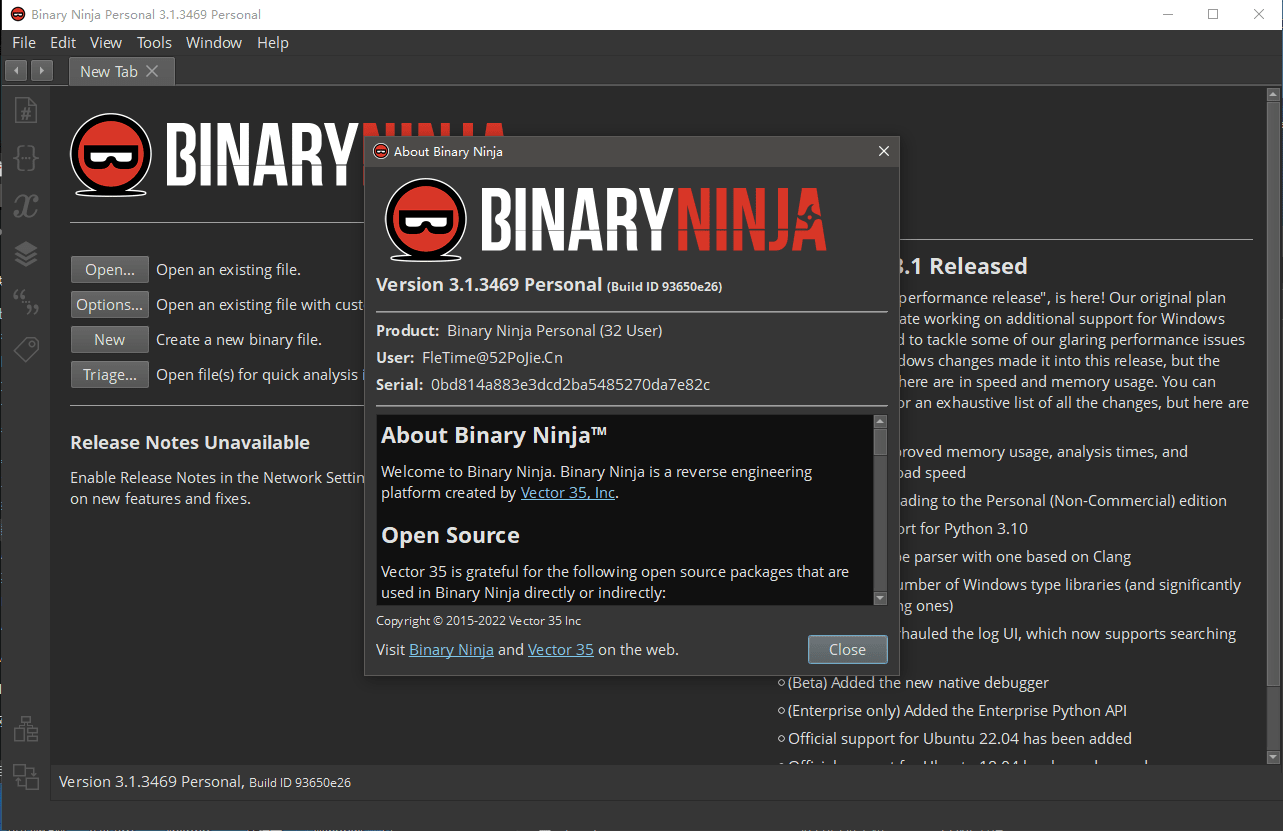
Task: Click the Options... button
Action: [x=110, y=305]
